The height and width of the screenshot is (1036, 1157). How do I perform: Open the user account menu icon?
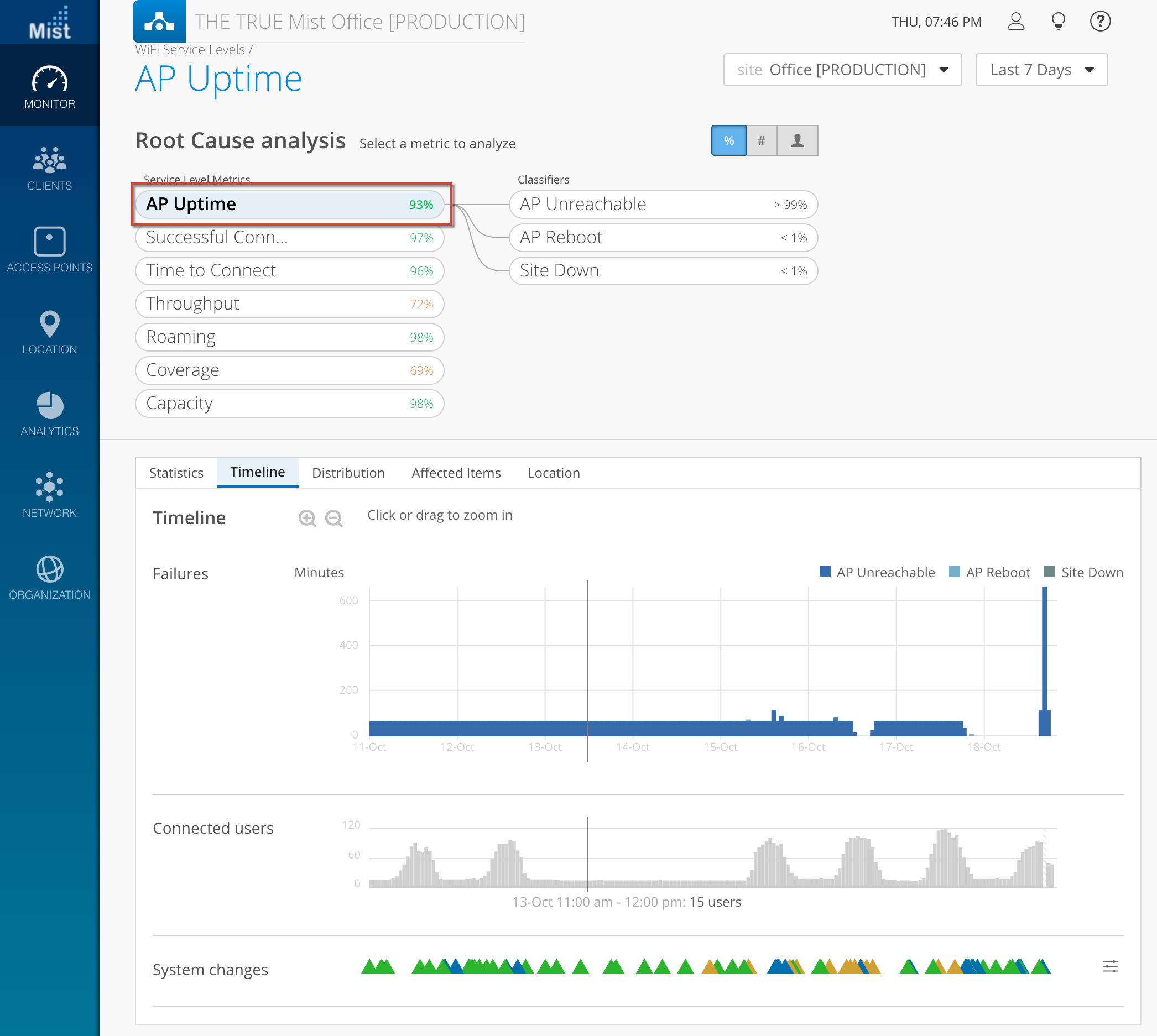(x=1015, y=22)
